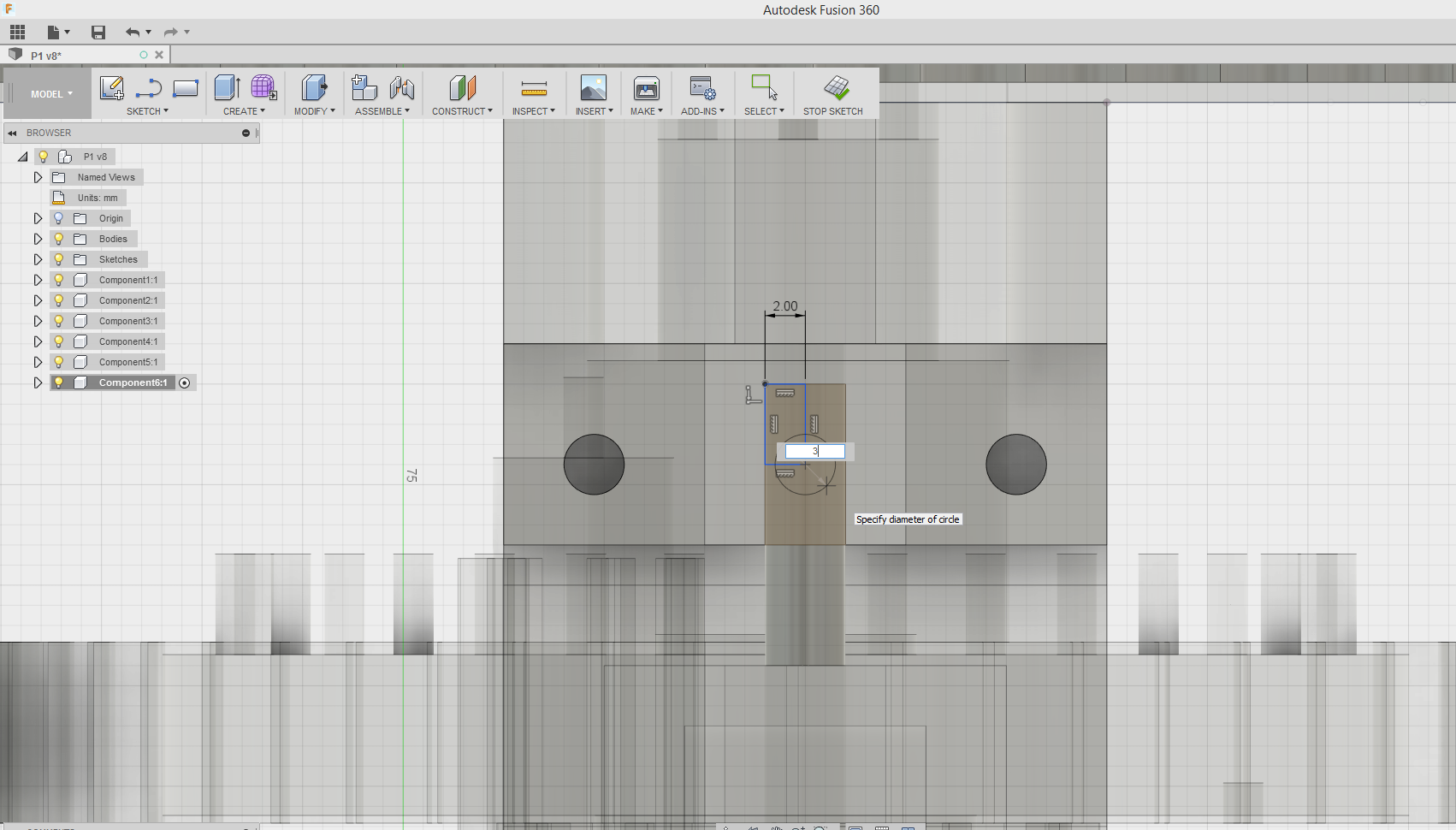Collapse the P1 v8 root tree node
Screen dimensions: 1456x830
coord(23,157)
